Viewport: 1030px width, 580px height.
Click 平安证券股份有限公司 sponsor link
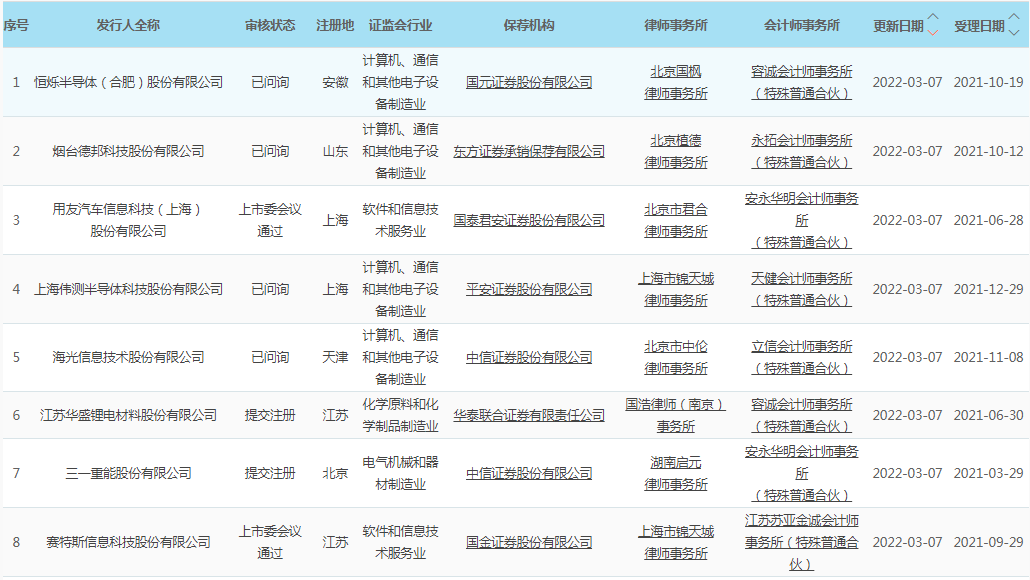(529, 289)
